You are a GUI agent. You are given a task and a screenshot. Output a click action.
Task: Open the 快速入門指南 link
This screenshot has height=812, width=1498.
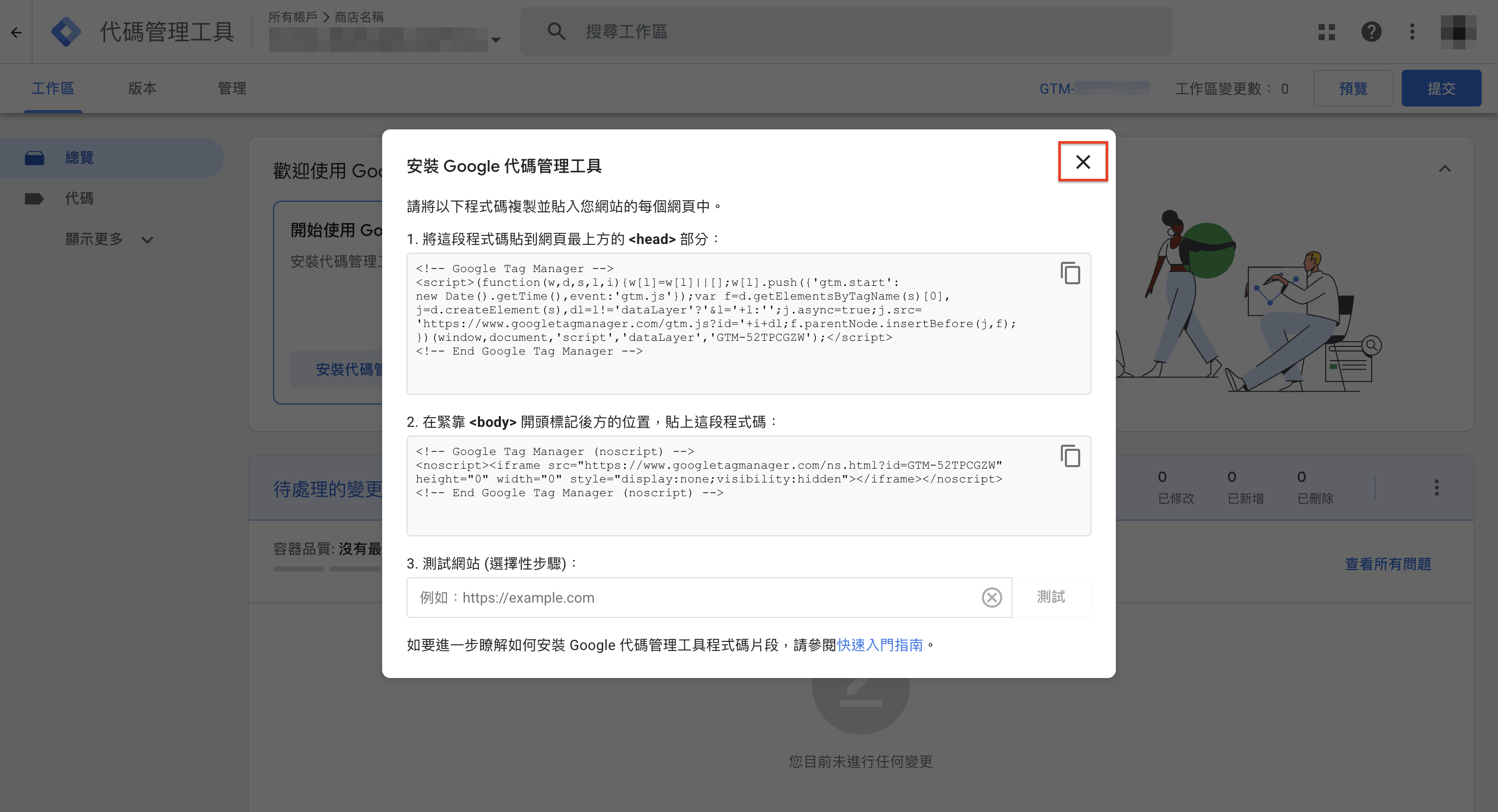pyautogui.click(x=879, y=645)
